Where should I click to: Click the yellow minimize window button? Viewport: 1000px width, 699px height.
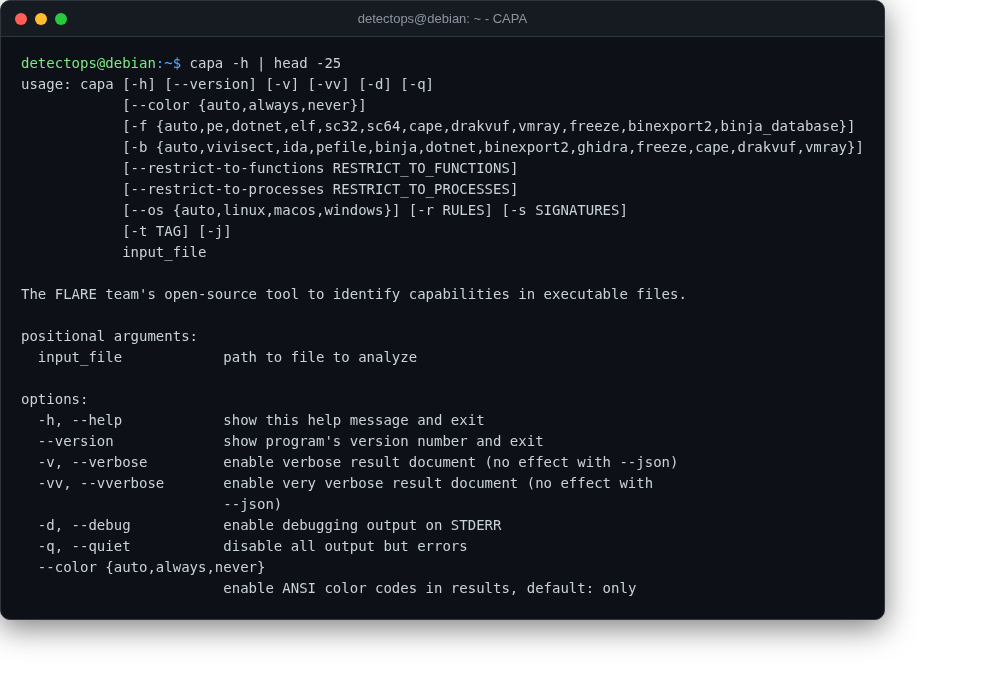(x=41, y=19)
